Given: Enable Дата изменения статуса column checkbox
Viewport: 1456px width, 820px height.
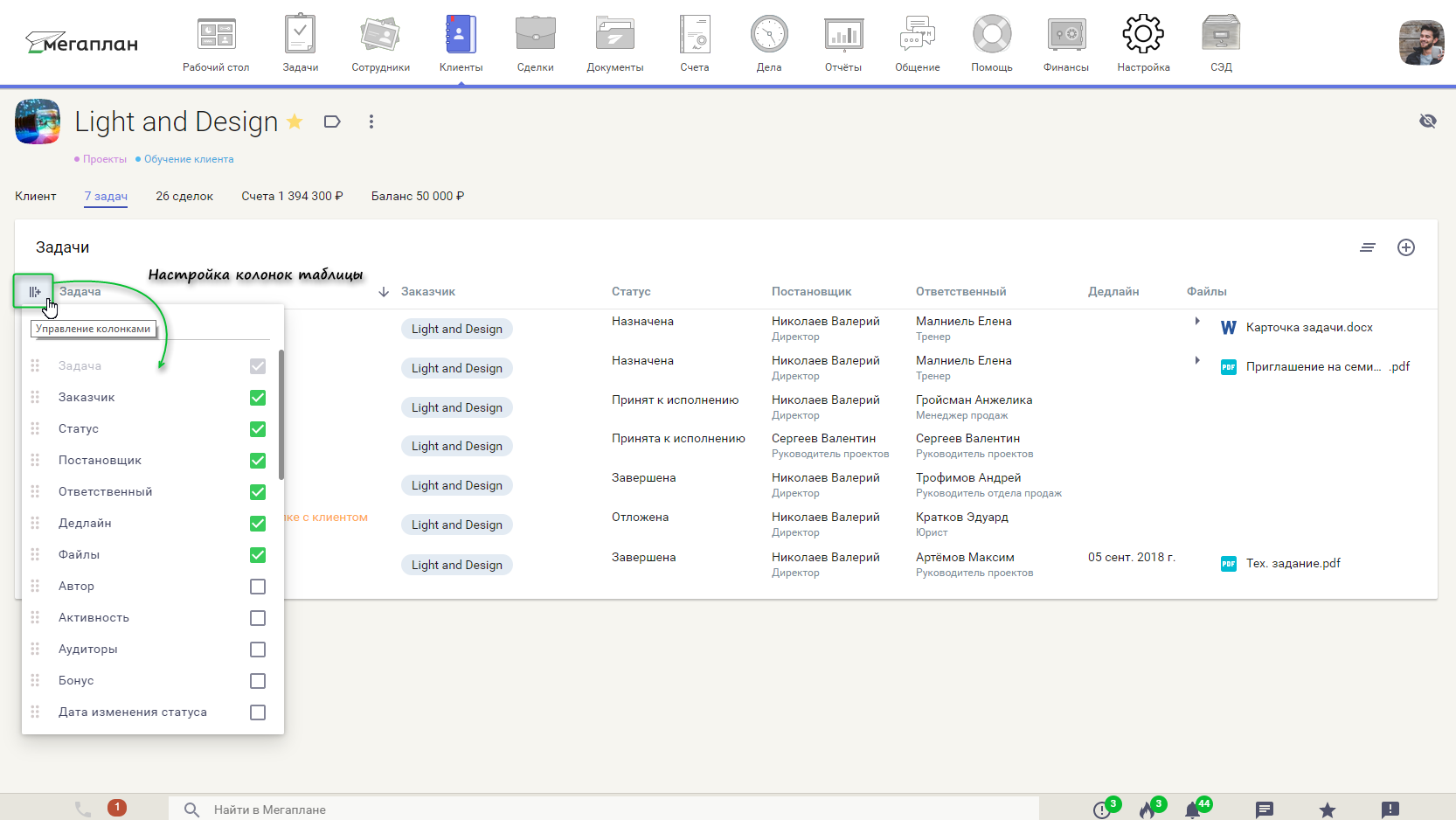Looking at the screenshot, I should [x=258, y=712].
